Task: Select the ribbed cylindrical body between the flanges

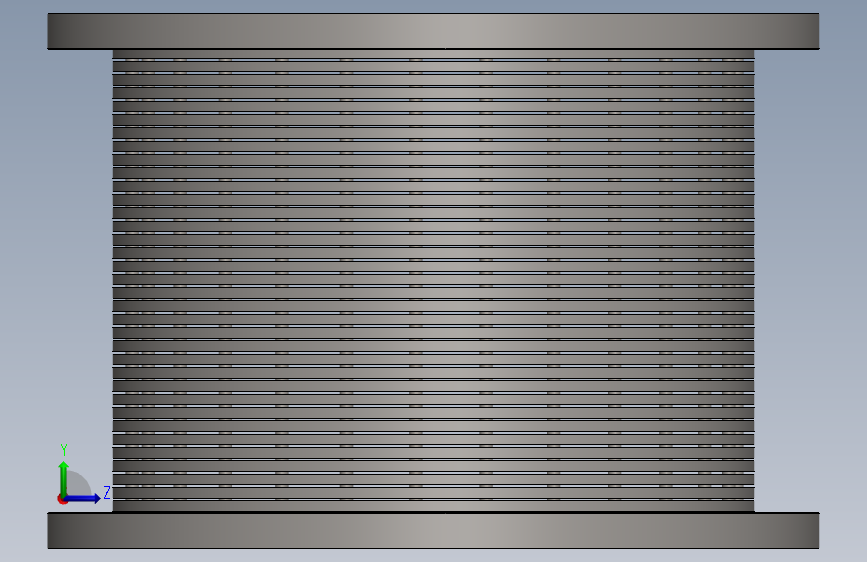Action: pyautogui.click(x=433, y=281)
